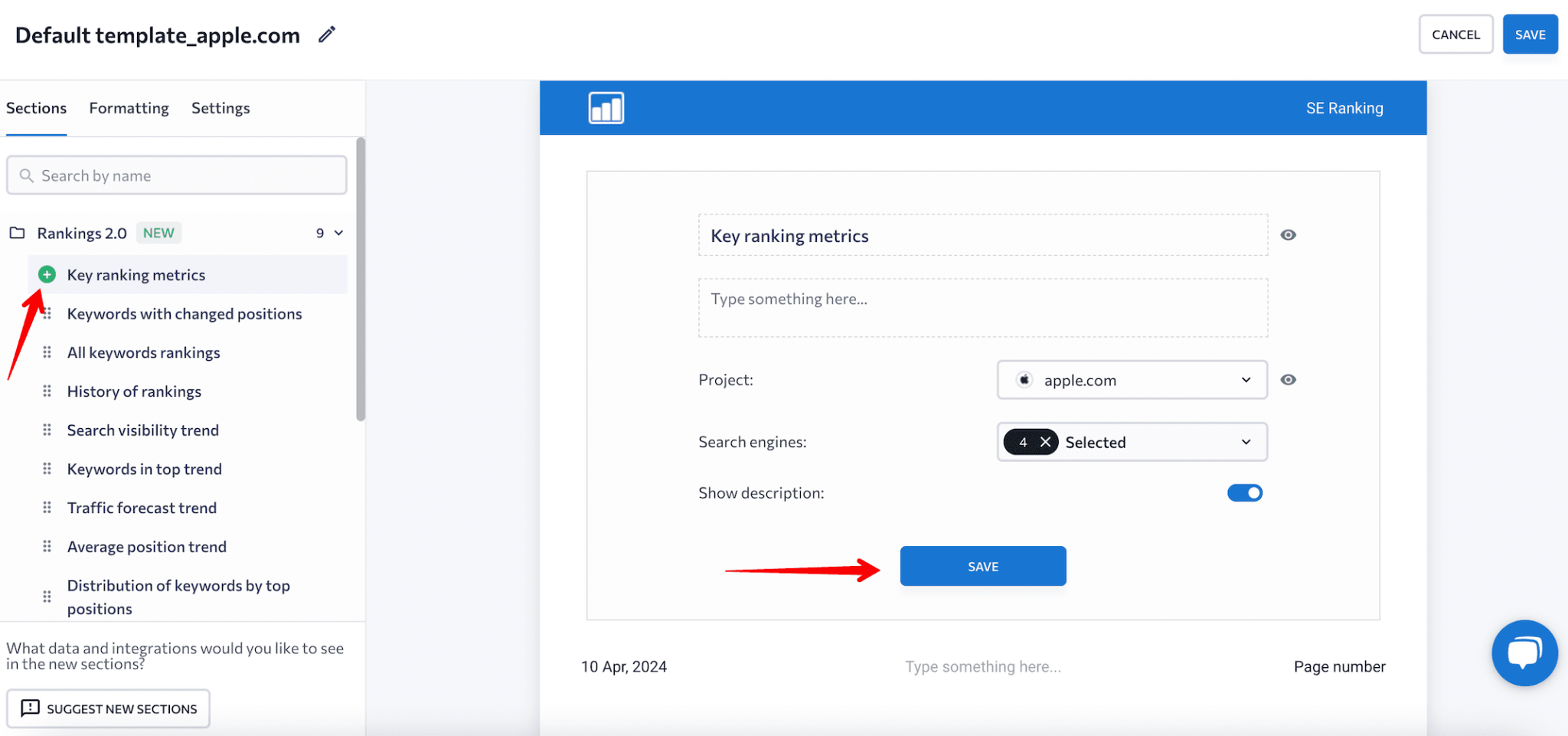Click the edit pencil next to template name
This screenshot has height=736, width=1568.
pyautogui.click(x=326, y=34)
